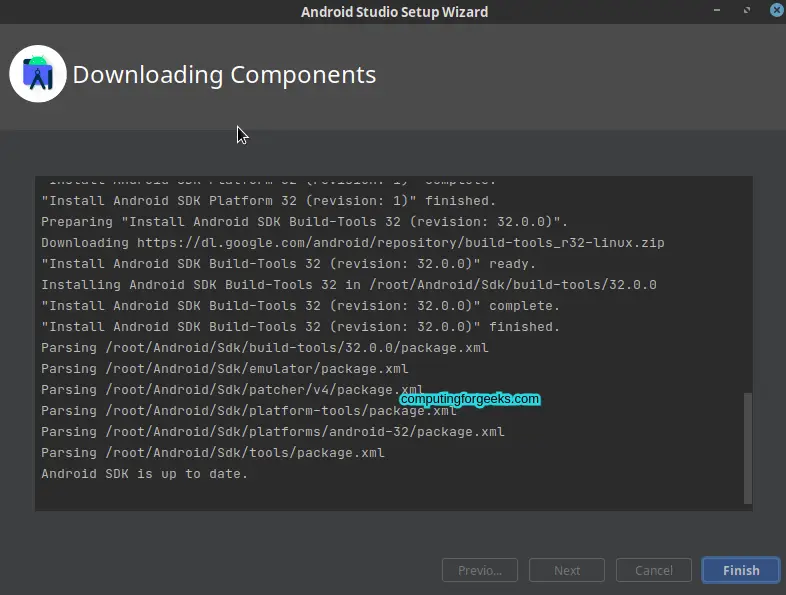This screenshot has width=786, height=595.
Task: Click the 'Preparing "Install Android SDK Build-Tools 32' line
Action: point(304,221)
